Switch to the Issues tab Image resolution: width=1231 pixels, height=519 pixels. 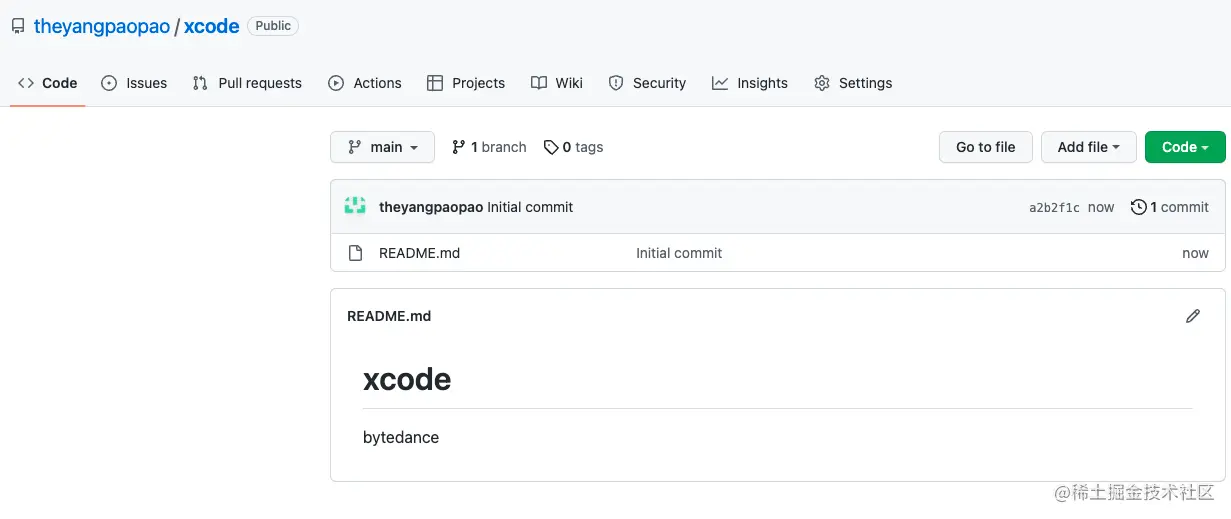coord(134,83)
